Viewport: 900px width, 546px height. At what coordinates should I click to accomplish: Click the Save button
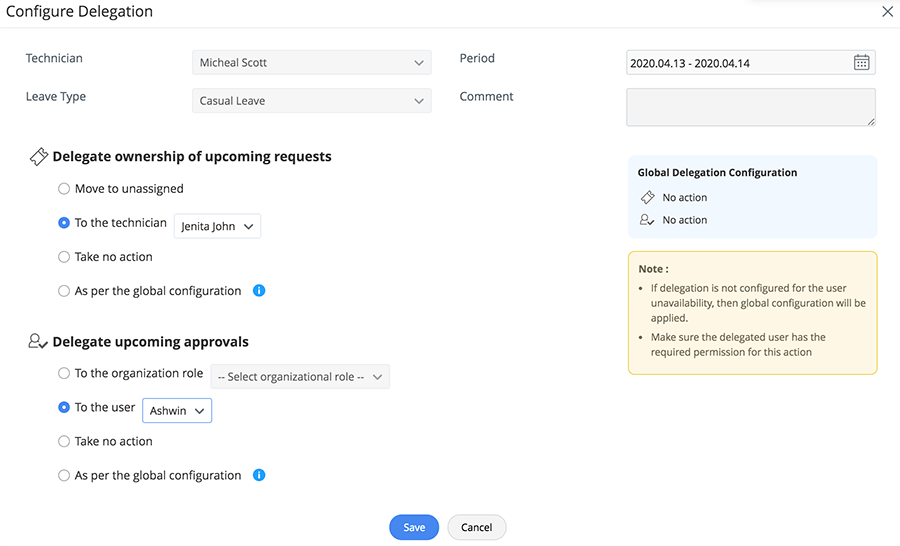click(414, 527)
